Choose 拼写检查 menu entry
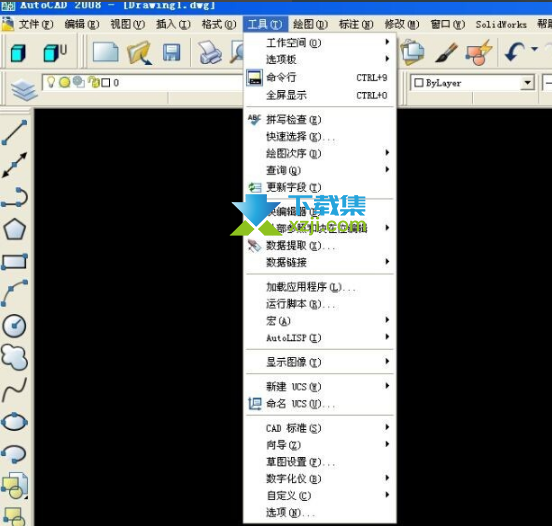Image resolution: width=552 pixels, height=526 pixels. pos(320,120)
